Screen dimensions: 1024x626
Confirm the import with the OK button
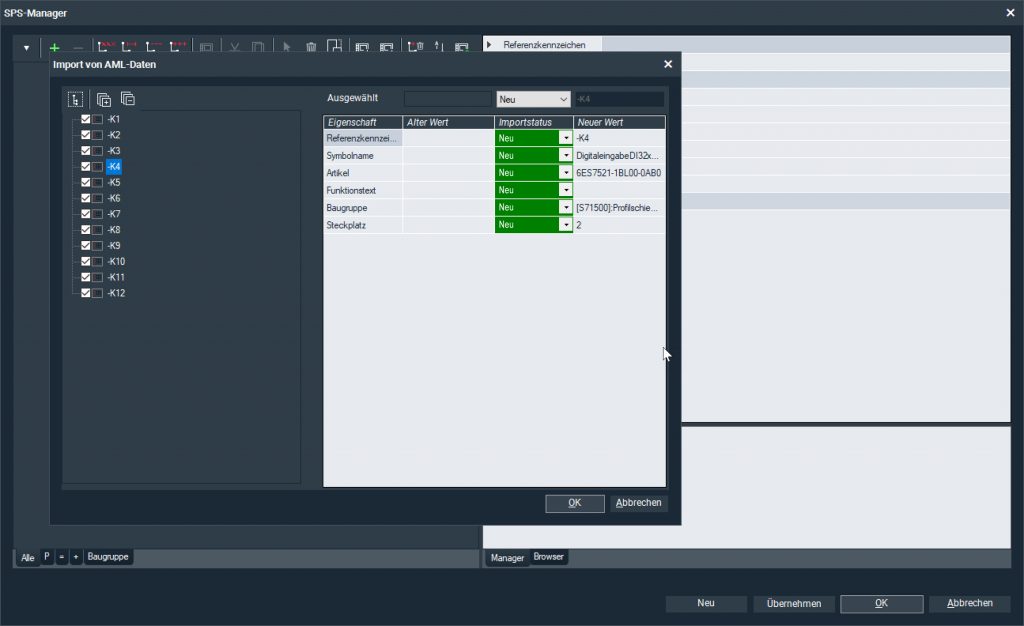click(x=574, y=503)
